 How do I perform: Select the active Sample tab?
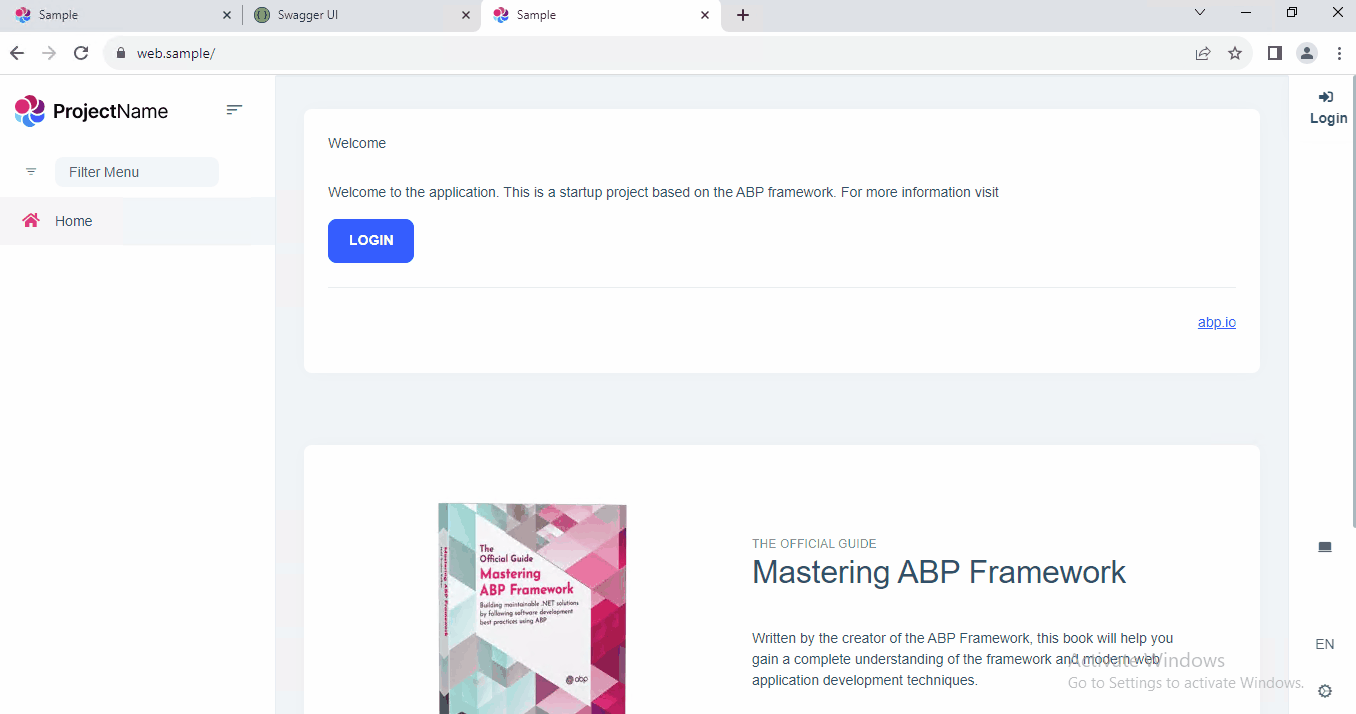pyautogui.click(x=601, y=15)
